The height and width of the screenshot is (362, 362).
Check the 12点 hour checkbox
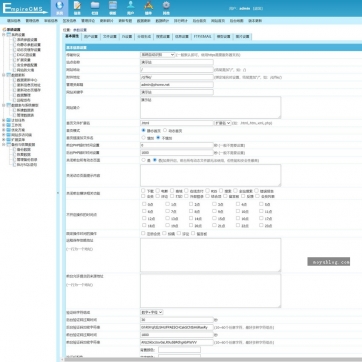coord(144,218)
